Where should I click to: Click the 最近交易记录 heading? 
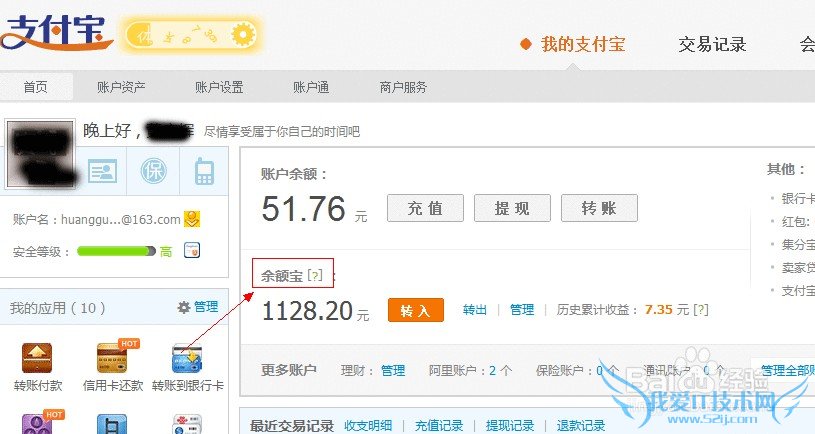click(292, 426)
